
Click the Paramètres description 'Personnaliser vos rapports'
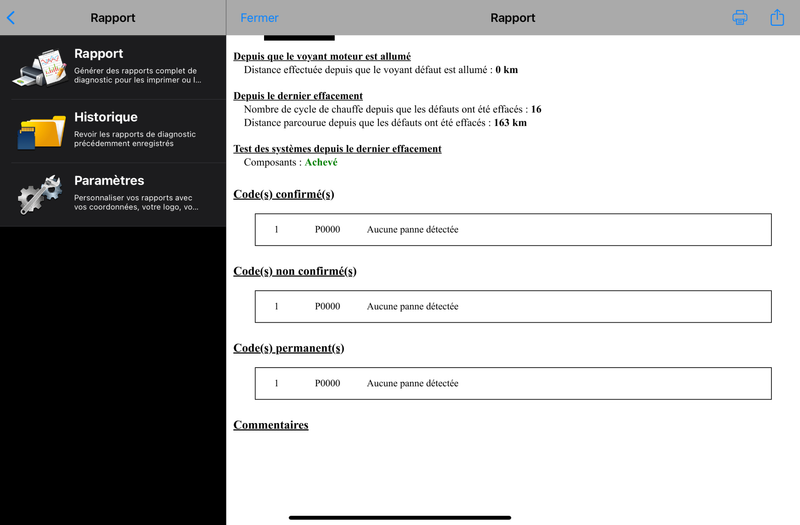pos(136,203)
